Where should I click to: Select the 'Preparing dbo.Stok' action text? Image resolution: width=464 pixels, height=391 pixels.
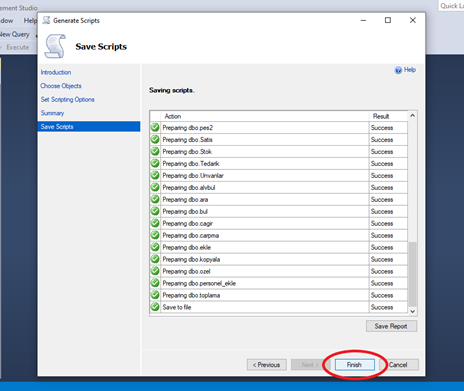point(187,152)
